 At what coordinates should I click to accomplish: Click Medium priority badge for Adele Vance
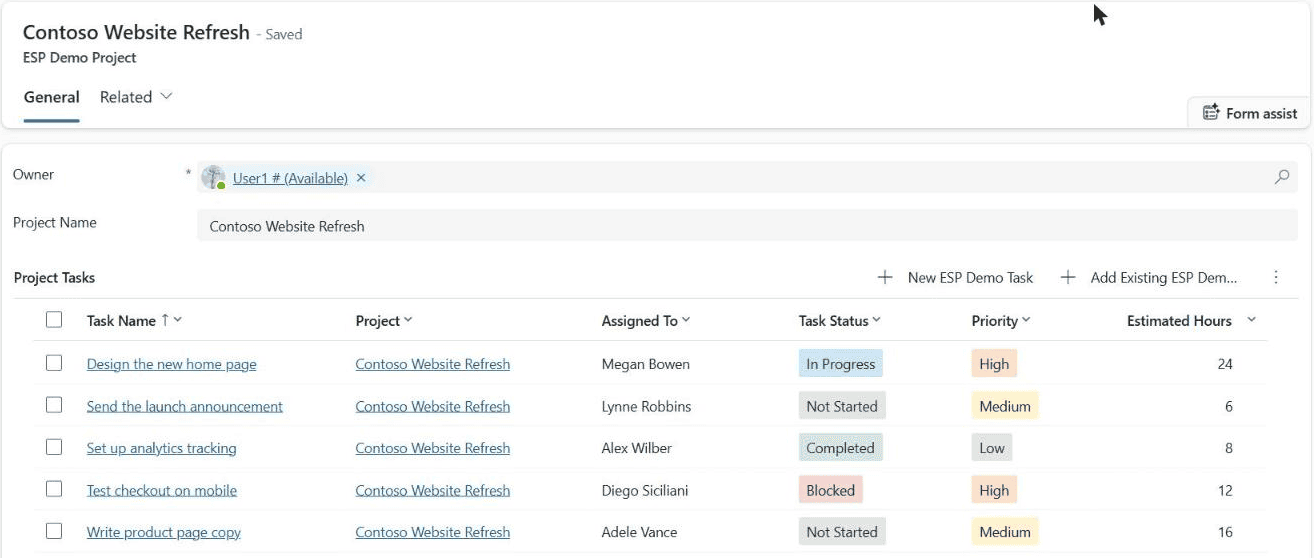click(1005, 532)
